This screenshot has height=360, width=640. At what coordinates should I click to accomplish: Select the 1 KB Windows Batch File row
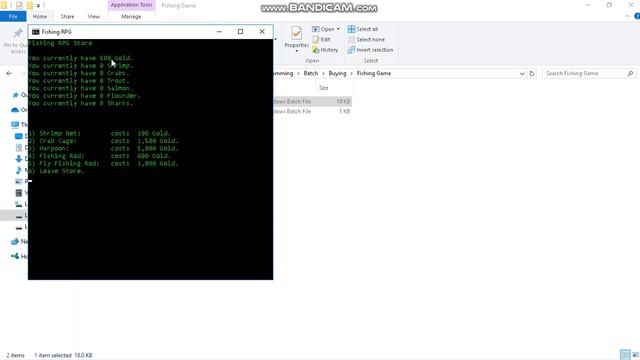coord(312,111)
